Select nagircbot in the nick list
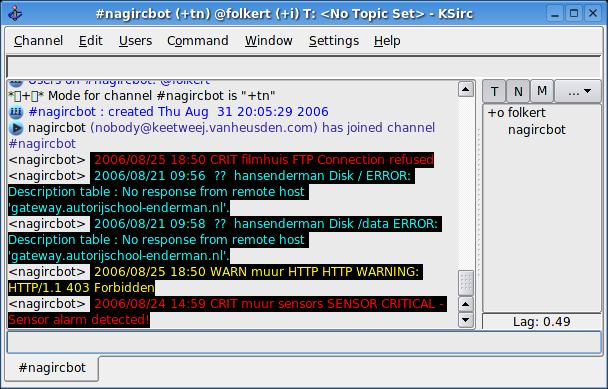Viewport: 608px width, 389px height. point(537,130)
